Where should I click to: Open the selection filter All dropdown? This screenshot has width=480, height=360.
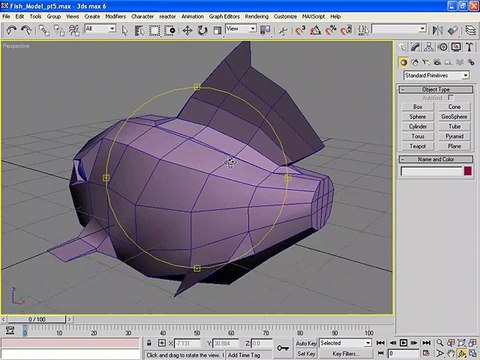click(x=100, y=29)
